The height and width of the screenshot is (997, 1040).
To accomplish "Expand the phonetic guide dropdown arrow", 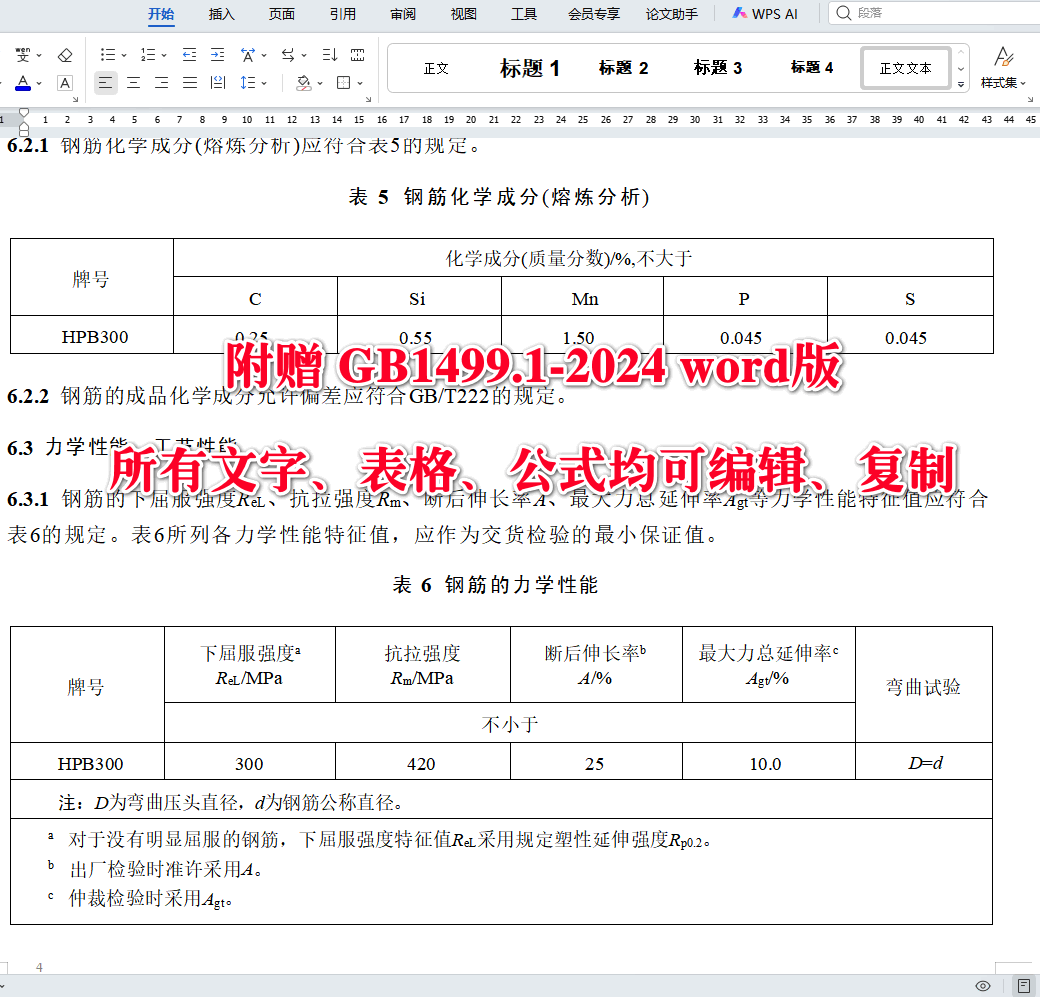I will pyautogui.click(x=39, y=56).
